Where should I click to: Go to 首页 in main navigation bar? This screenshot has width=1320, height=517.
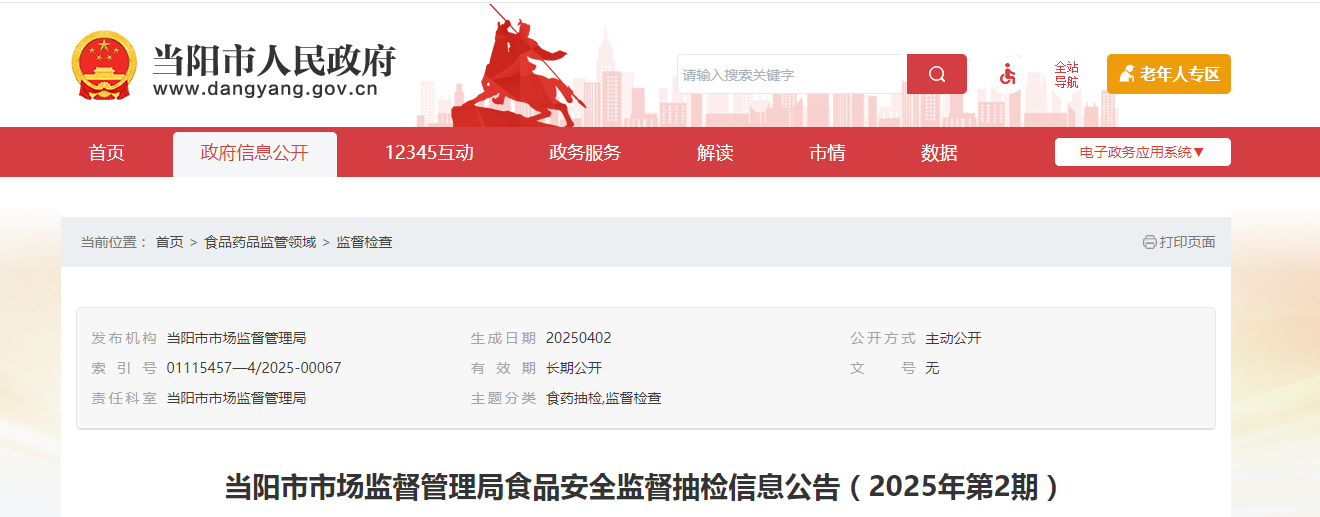(x=107, y=152)
